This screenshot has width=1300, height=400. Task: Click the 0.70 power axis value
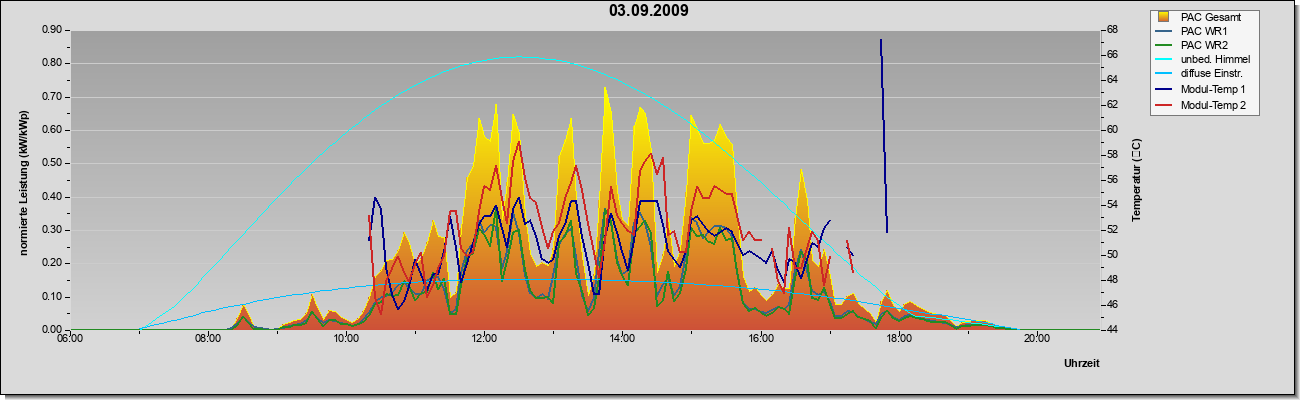coord(51,97)
